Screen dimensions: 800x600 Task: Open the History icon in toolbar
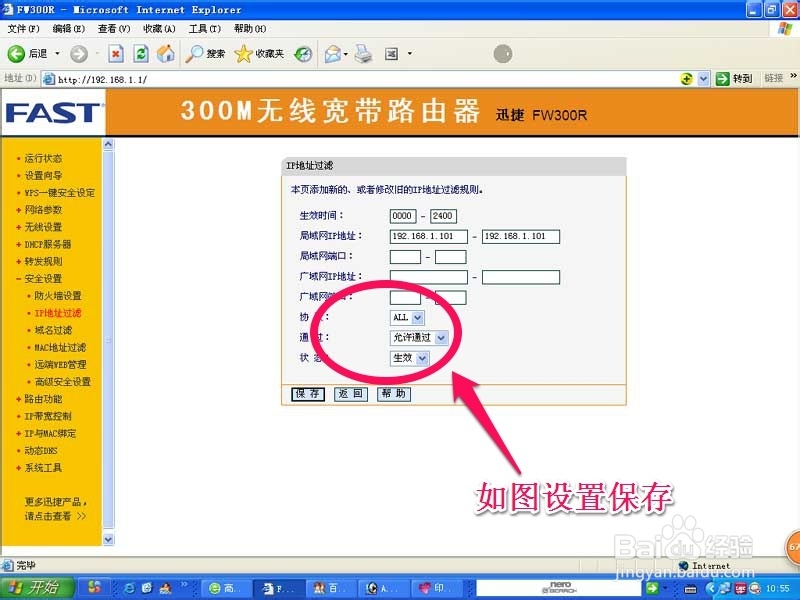[x=304, y=54]
